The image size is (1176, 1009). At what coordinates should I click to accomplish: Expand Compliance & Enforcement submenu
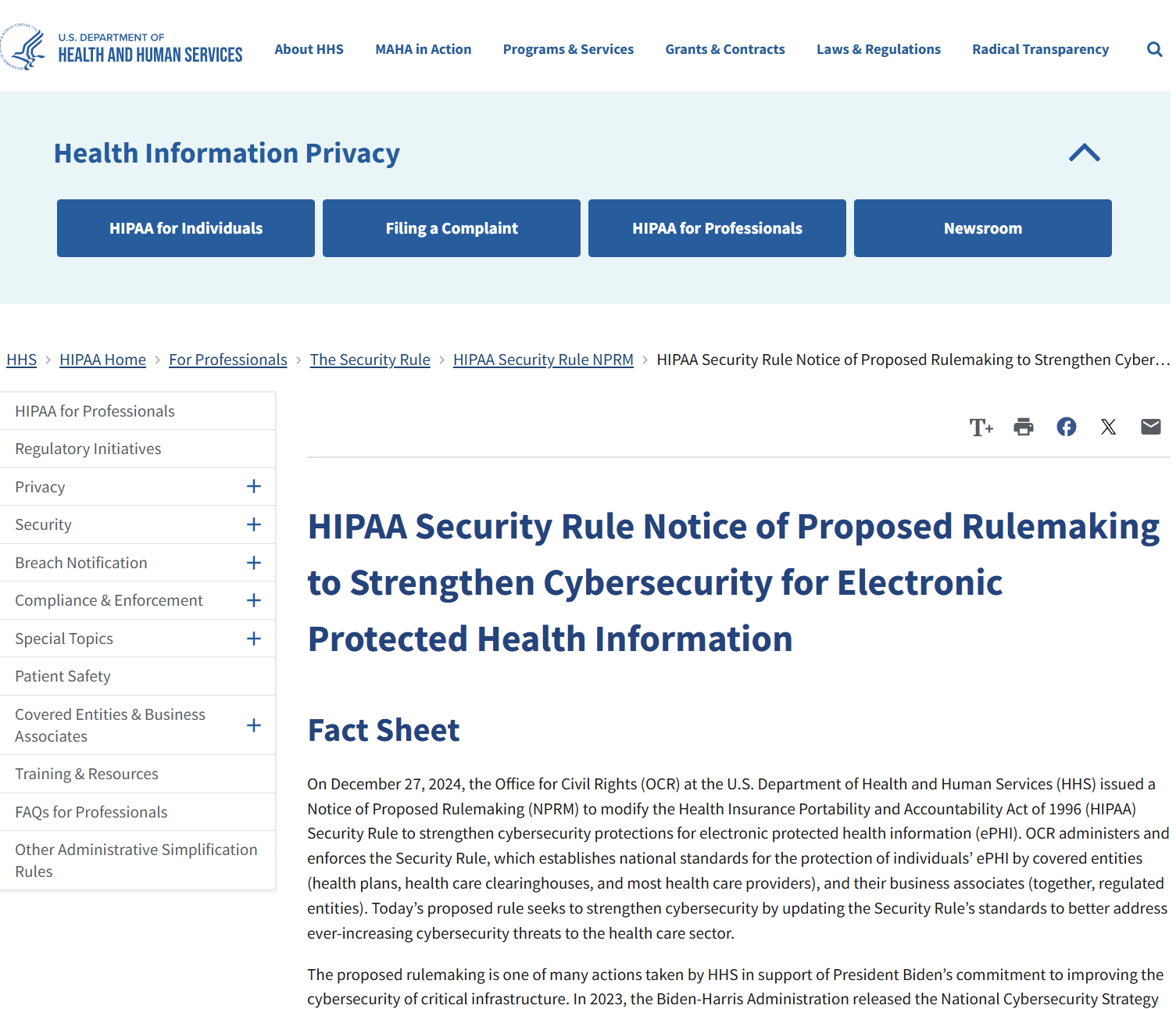click(x=254, y=600)
